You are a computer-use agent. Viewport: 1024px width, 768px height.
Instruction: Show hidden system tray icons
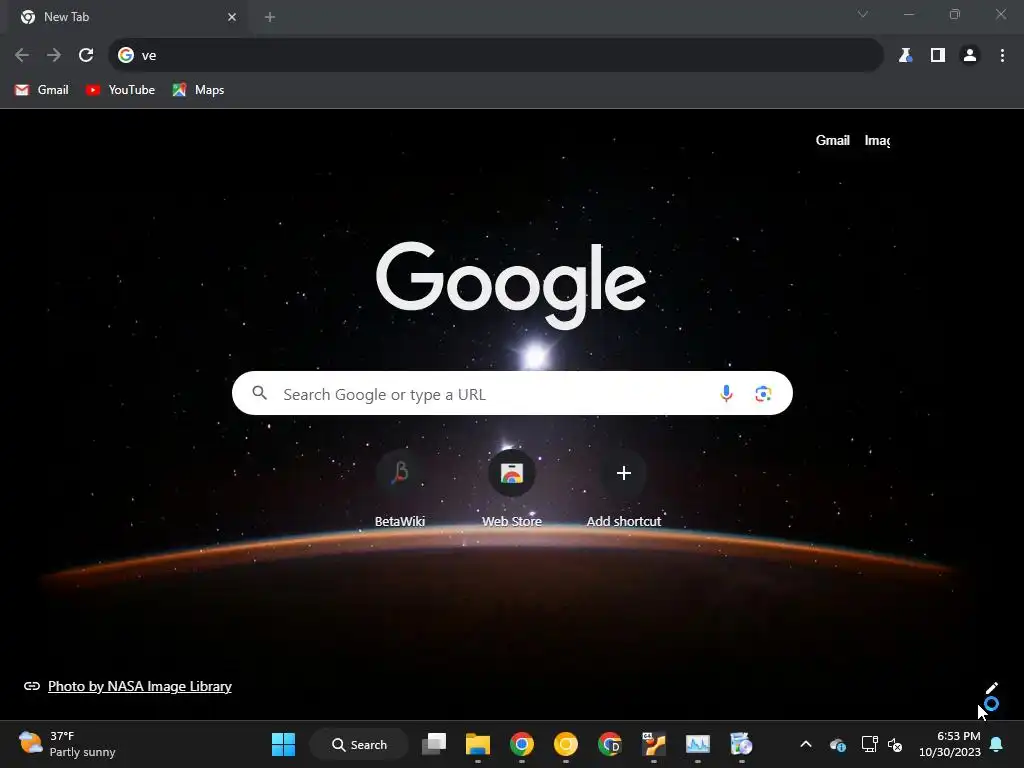click(x=806, y=744)
